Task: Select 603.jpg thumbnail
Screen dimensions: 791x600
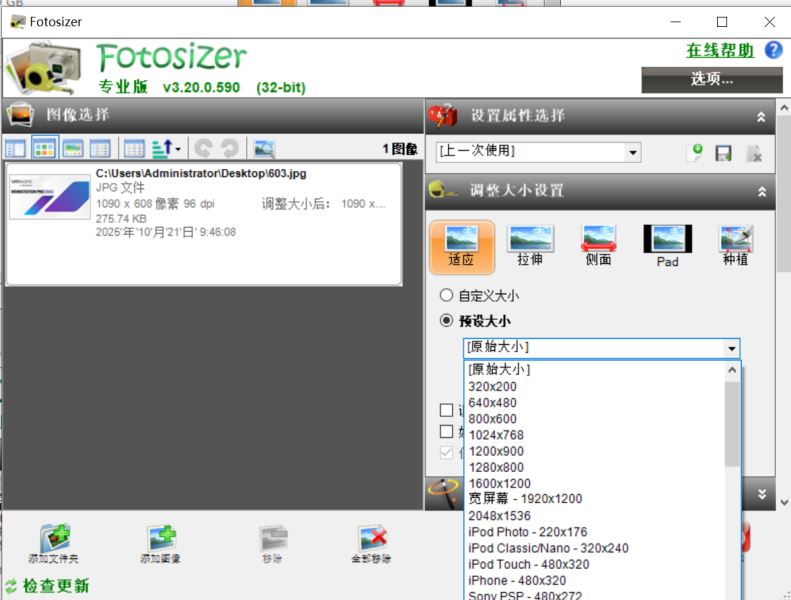Action: click(50, 197)
